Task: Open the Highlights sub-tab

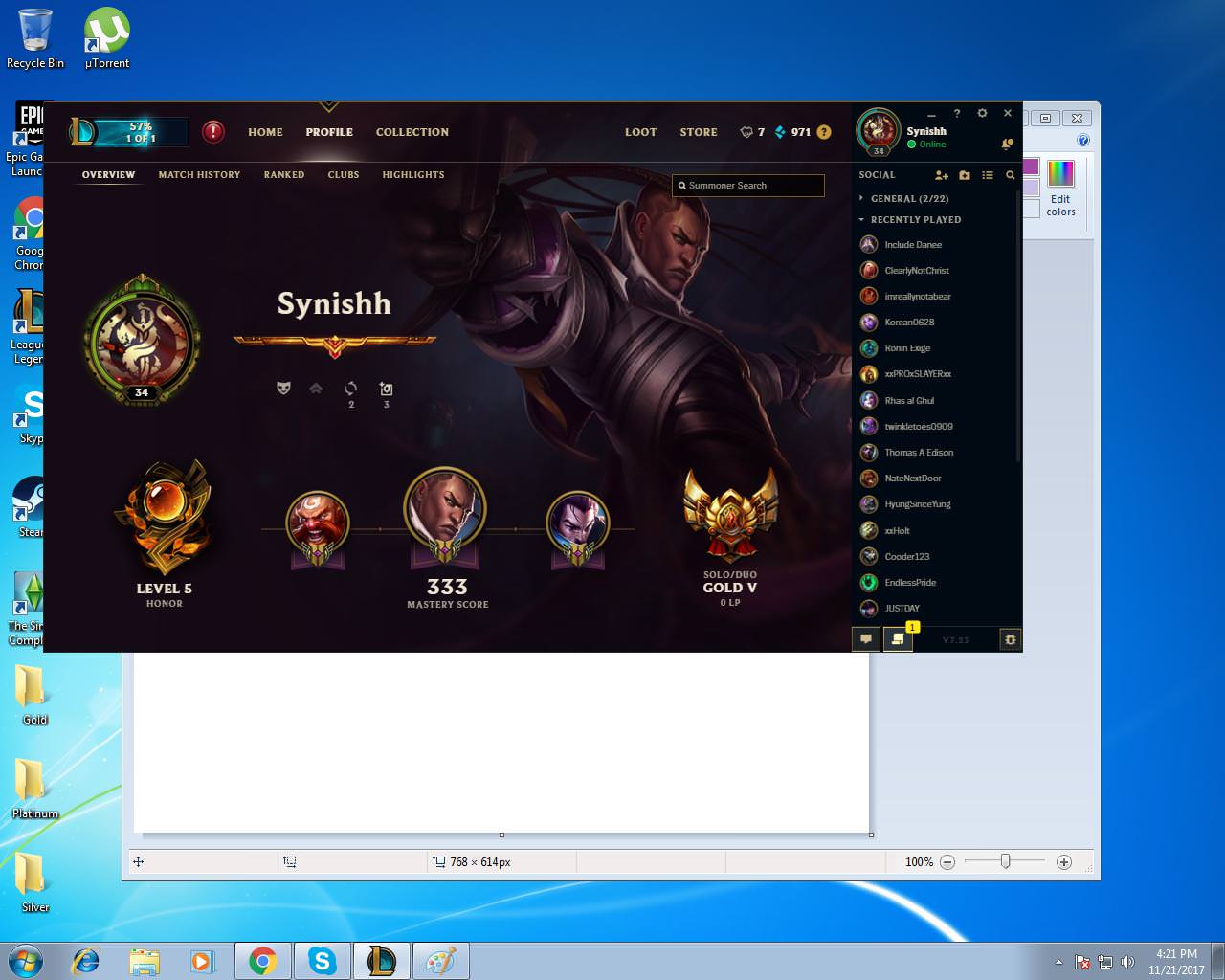Action: (413, 175)
